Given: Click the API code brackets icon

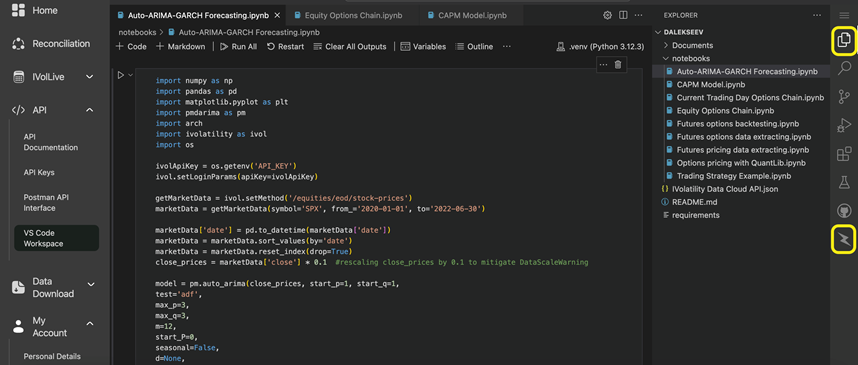Looking at the screenshot, I should [x=19, y=110].
